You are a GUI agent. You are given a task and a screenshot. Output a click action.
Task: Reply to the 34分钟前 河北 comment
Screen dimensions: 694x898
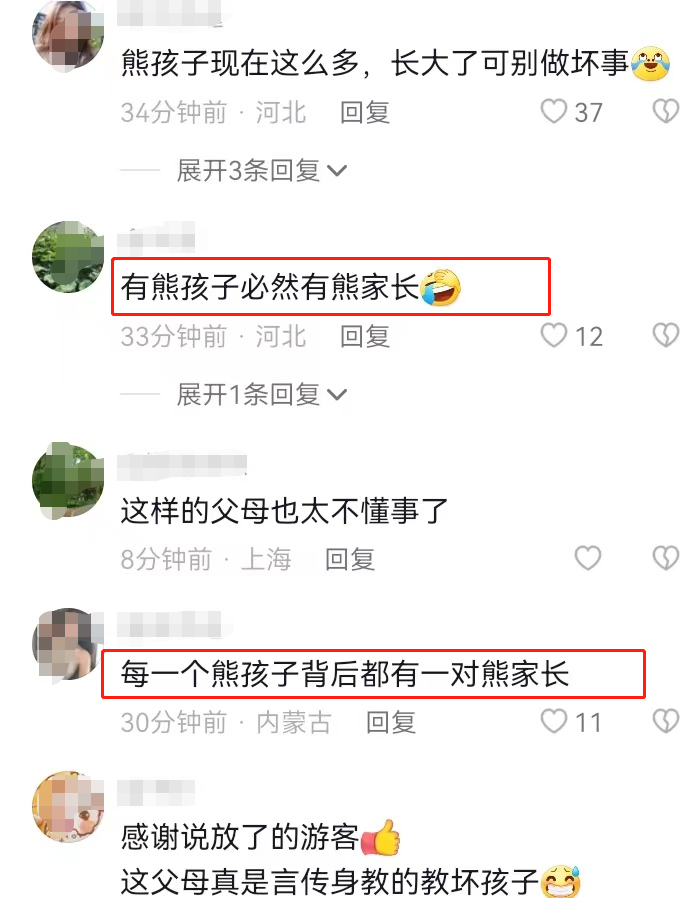point(365,112)
